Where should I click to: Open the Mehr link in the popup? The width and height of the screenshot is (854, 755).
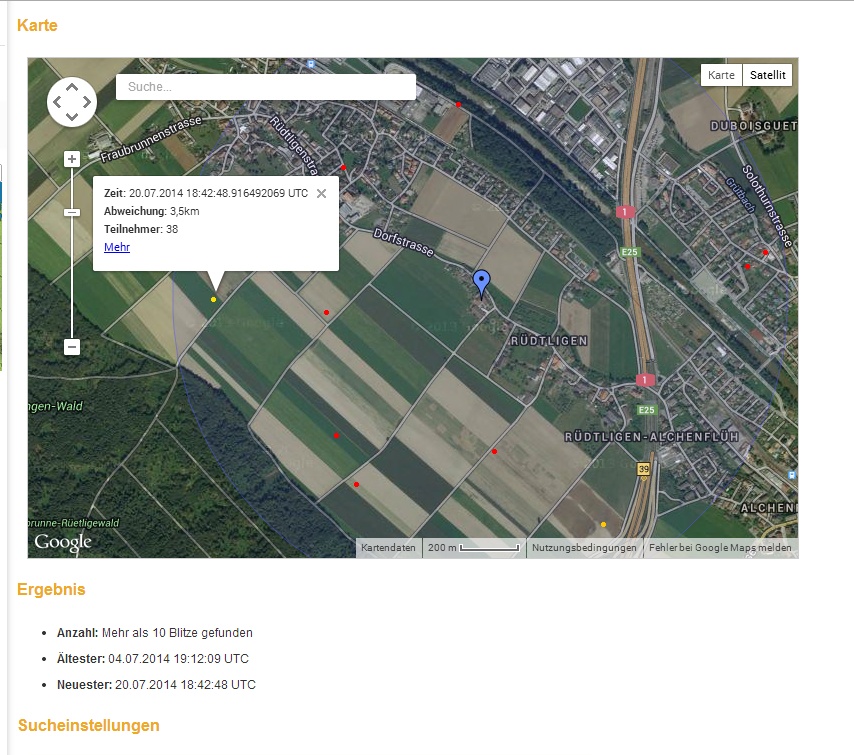coord(117,247)
